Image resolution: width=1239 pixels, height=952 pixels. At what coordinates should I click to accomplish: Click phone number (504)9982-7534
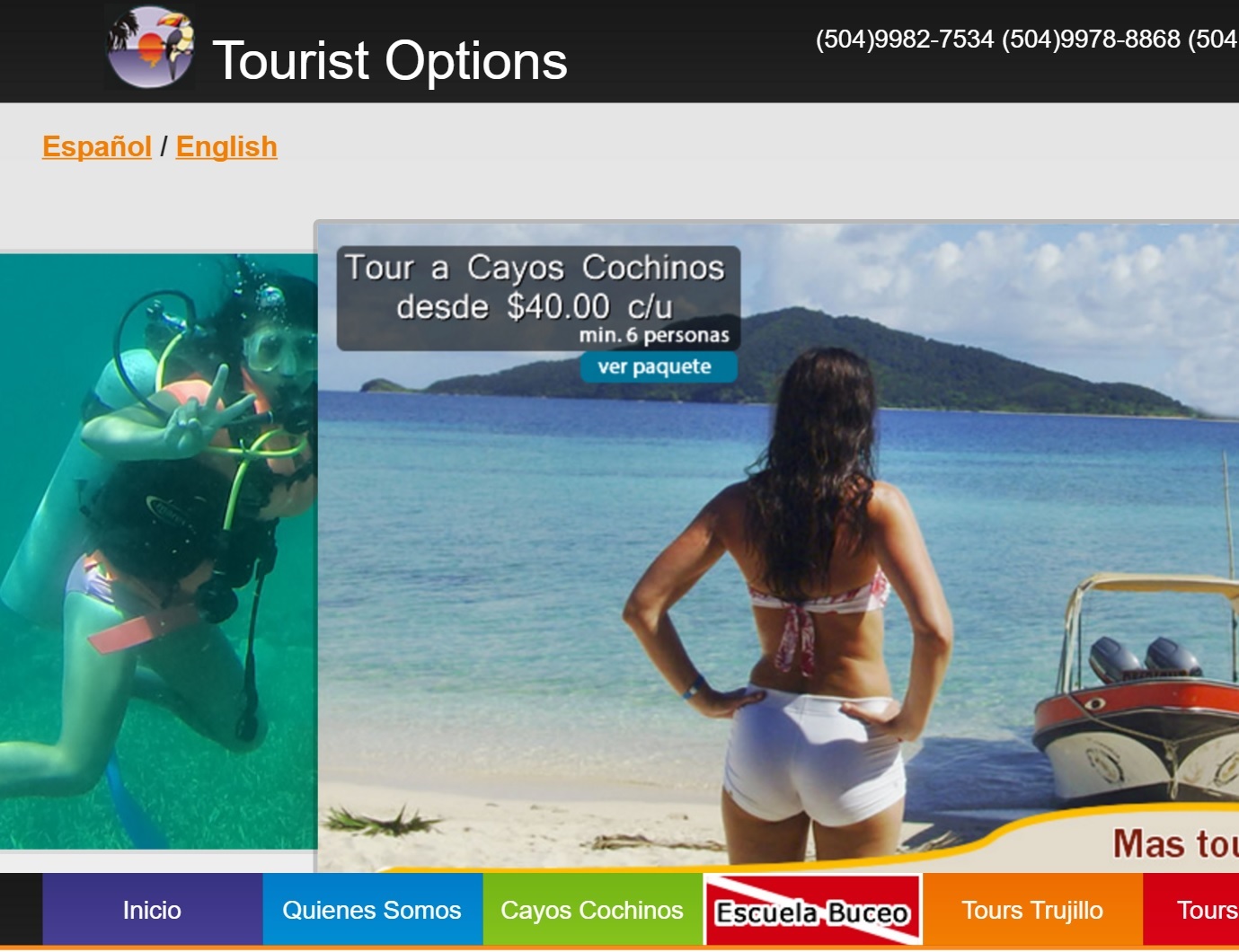905,40
